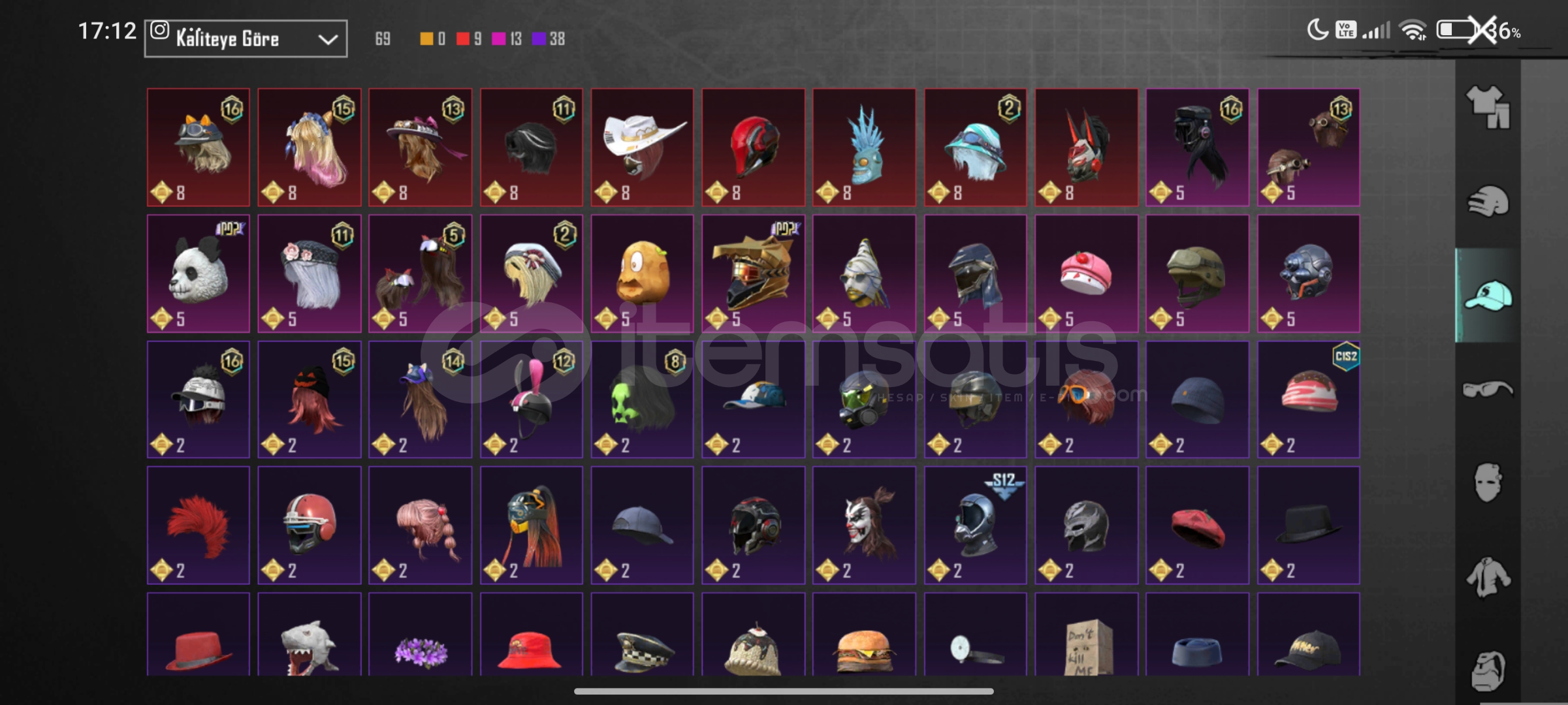
Task: Open the backpack category icon at the bottom of the sidebar
Action: pos(1488,670)
